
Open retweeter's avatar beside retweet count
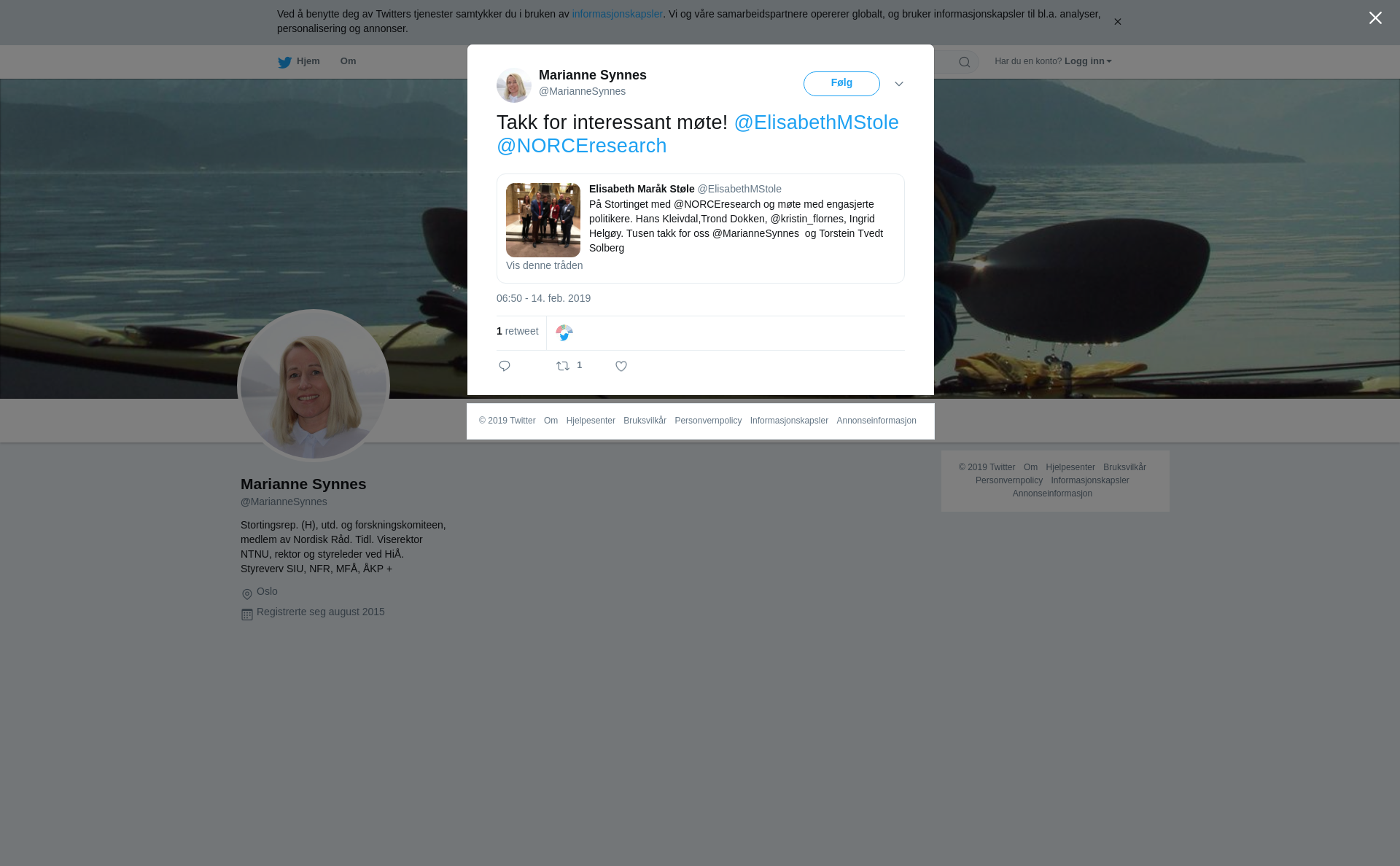(564, 333)
